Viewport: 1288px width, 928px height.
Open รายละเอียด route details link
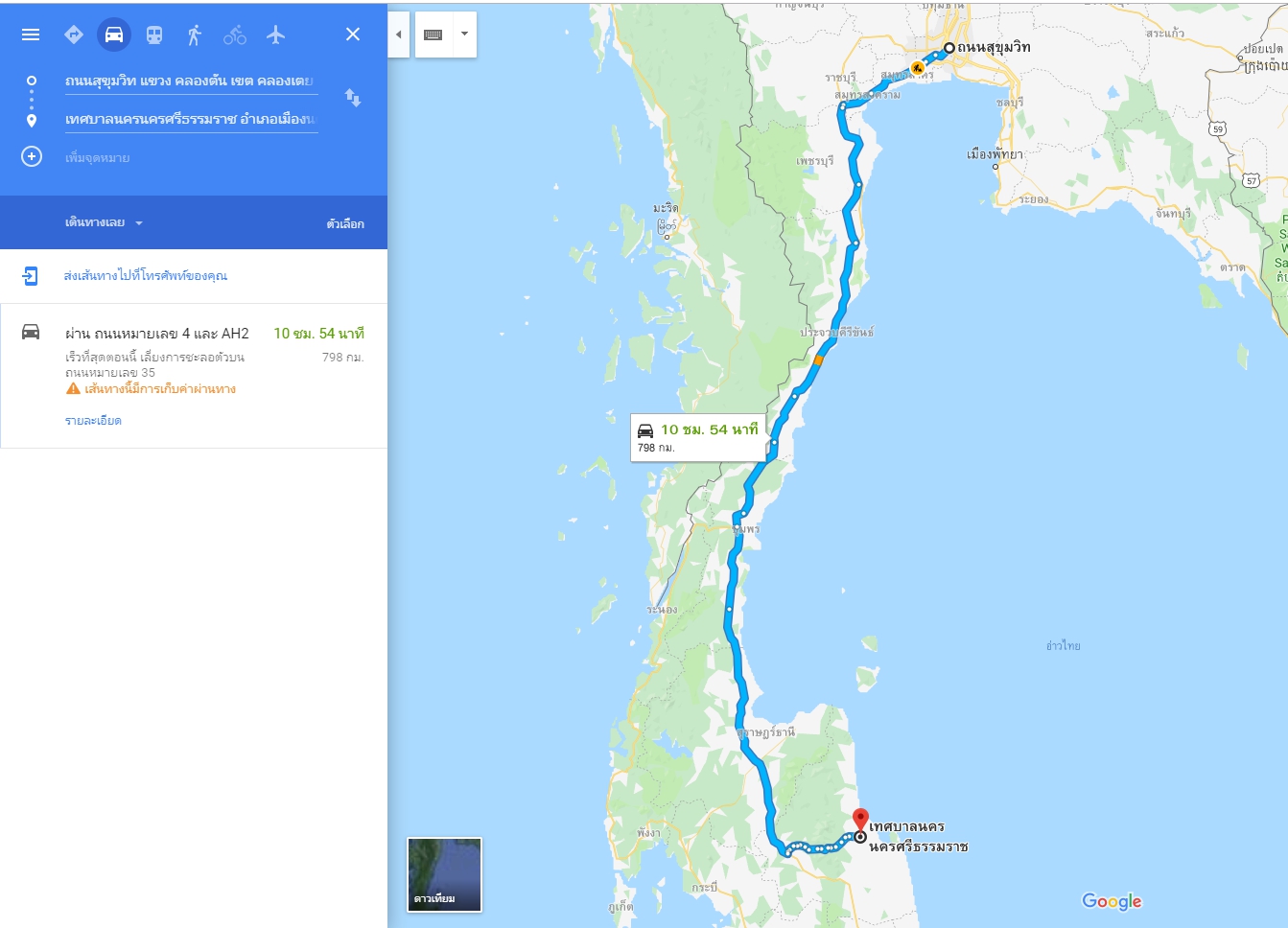[x=93, y=421]
